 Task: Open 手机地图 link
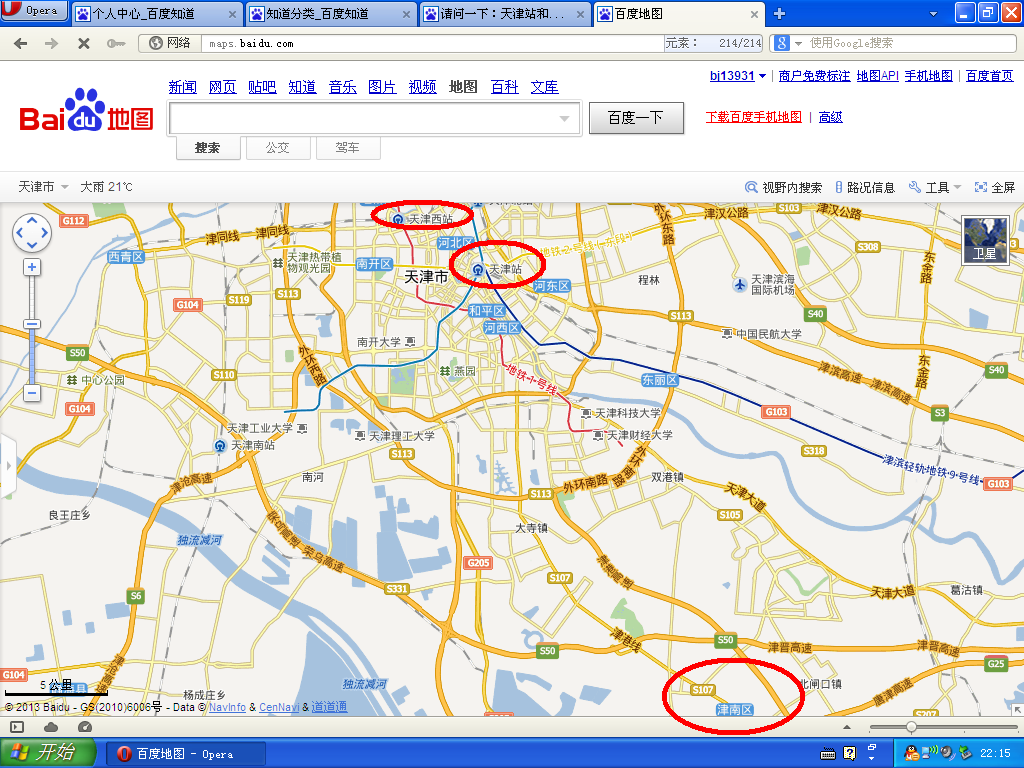tap(929, 76)
